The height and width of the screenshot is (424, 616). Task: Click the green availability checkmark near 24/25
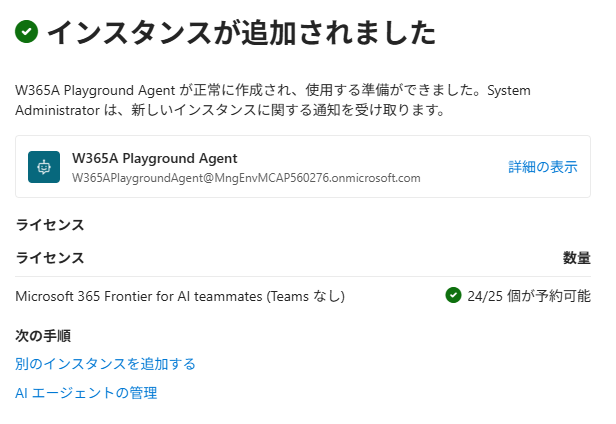453,295
